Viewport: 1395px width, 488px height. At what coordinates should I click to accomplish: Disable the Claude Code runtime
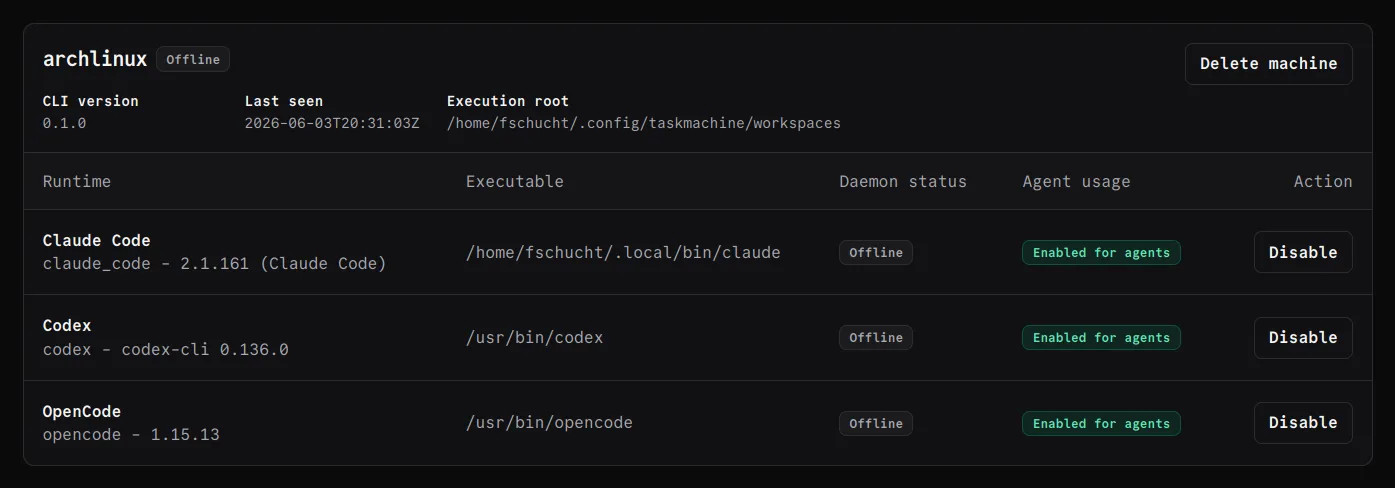pyautogui.click(x=1303, y=252)
